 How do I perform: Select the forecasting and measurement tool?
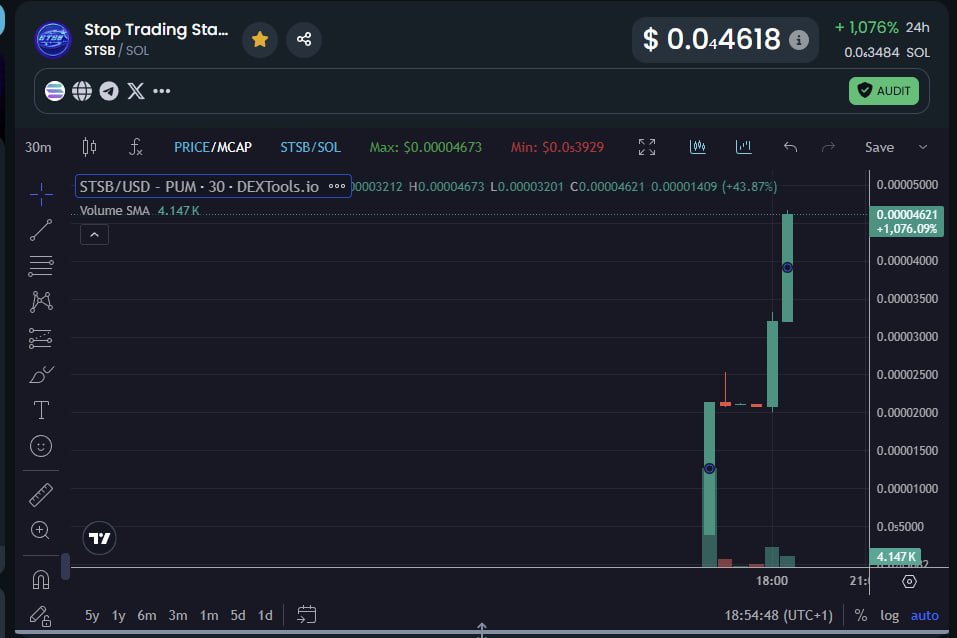point(41,338)
